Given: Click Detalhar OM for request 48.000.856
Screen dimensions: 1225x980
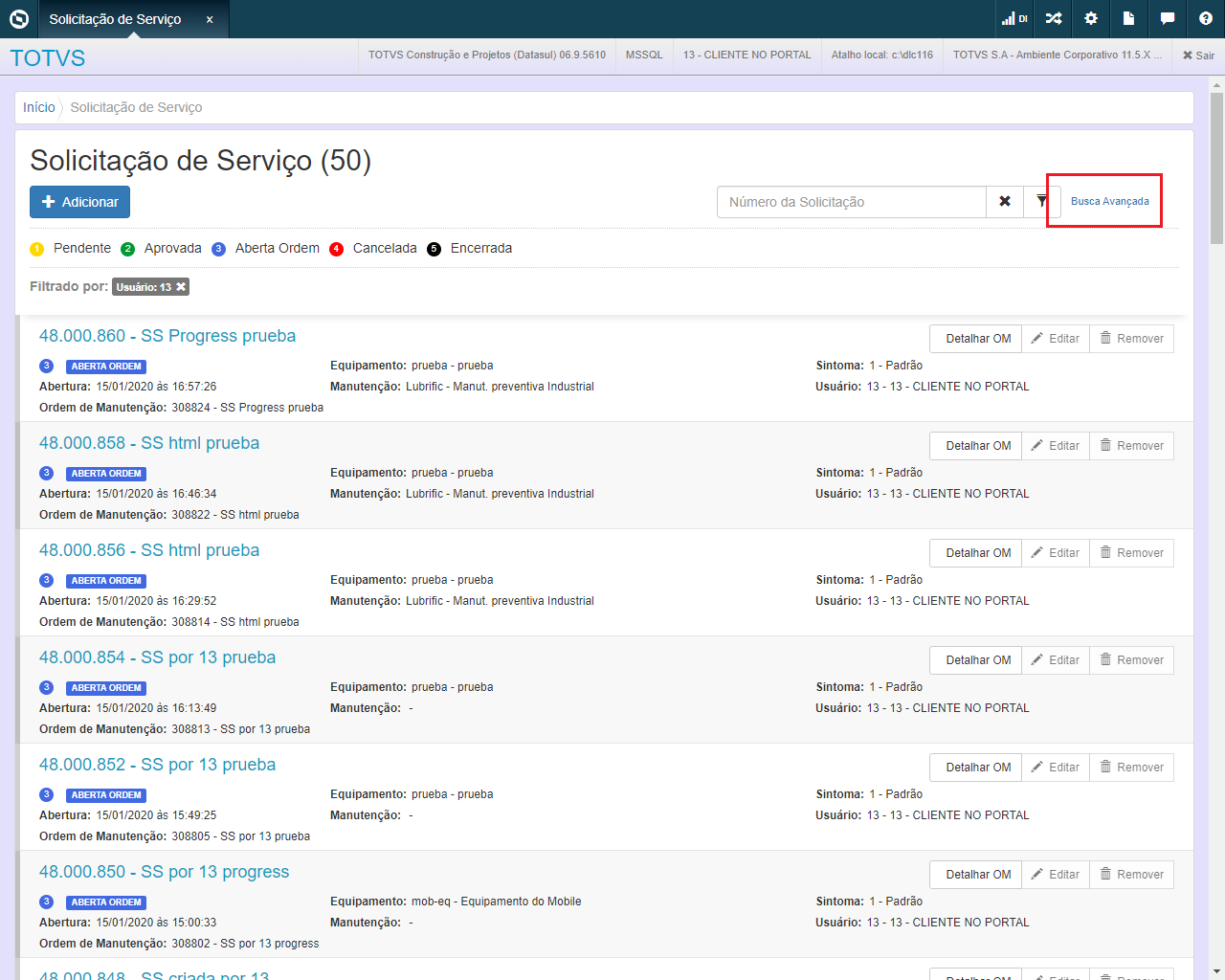Looking at the screenshot, I should point(976,553).
